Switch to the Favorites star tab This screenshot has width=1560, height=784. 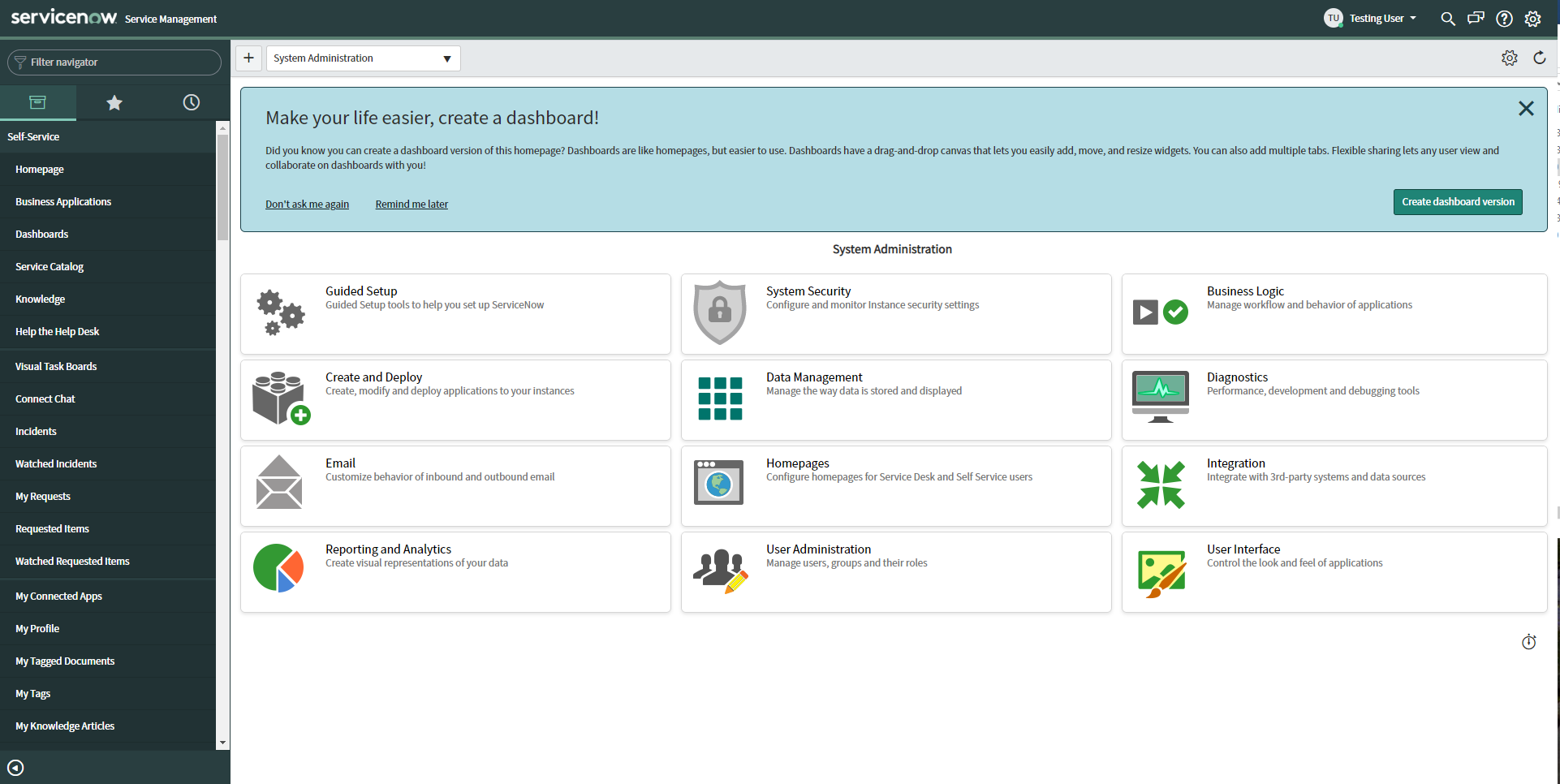[114, 102]
